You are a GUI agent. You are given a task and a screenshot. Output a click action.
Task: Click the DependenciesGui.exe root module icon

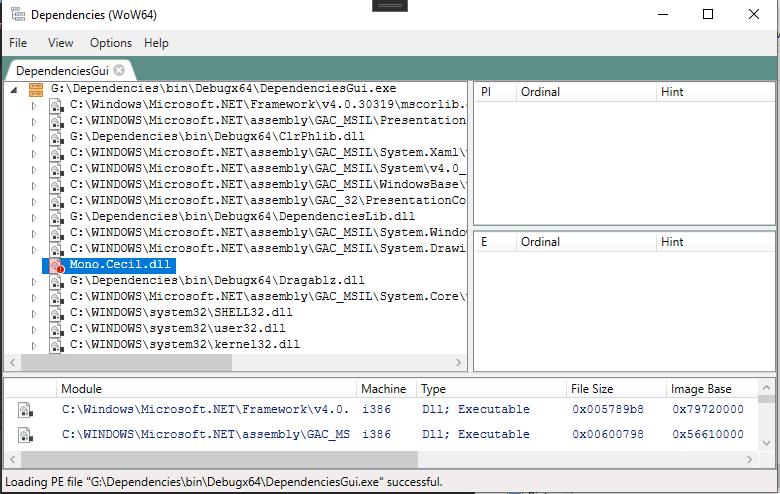tap(36, 90)
